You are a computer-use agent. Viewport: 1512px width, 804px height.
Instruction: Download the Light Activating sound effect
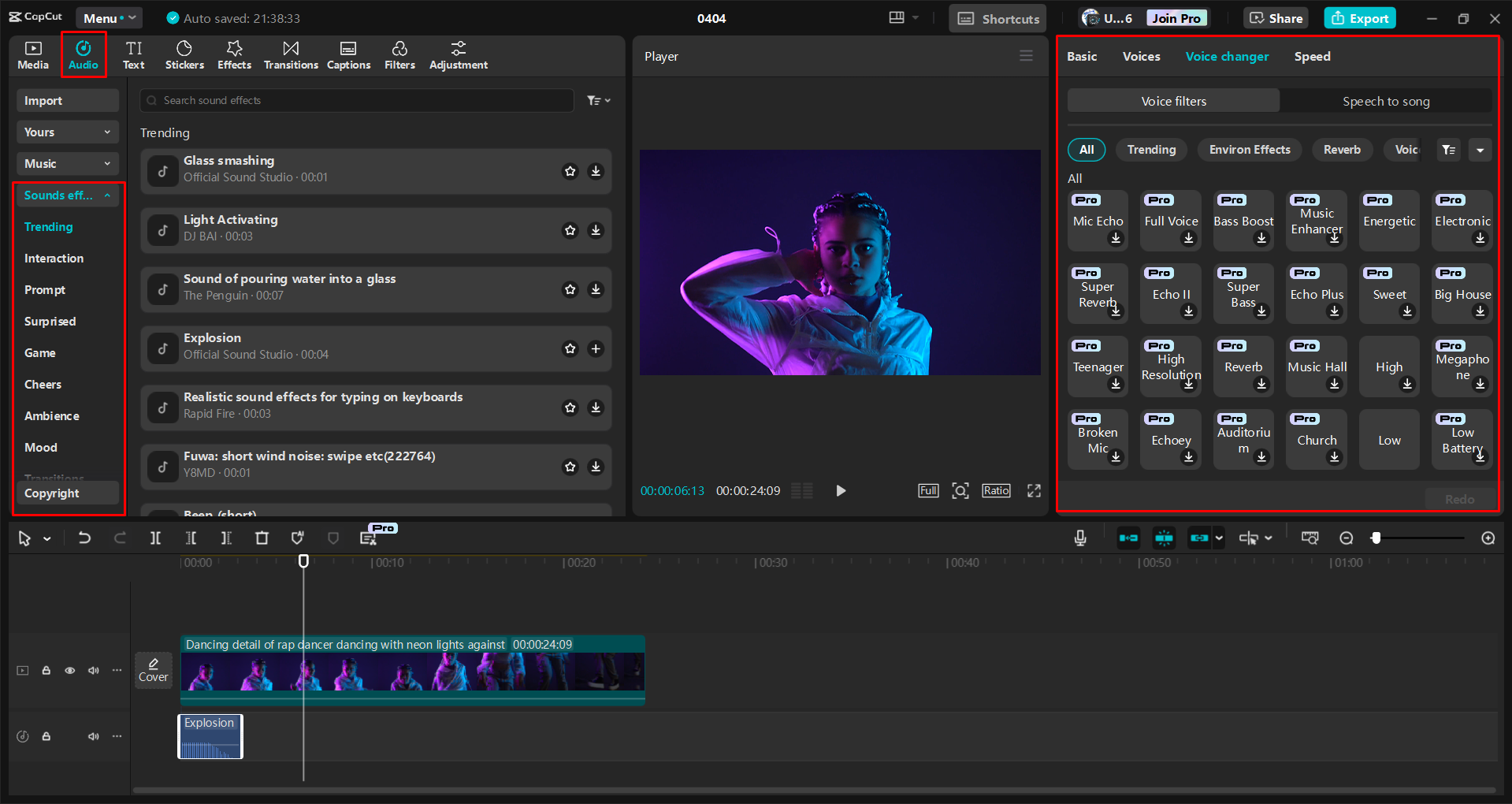coord(596,230)
